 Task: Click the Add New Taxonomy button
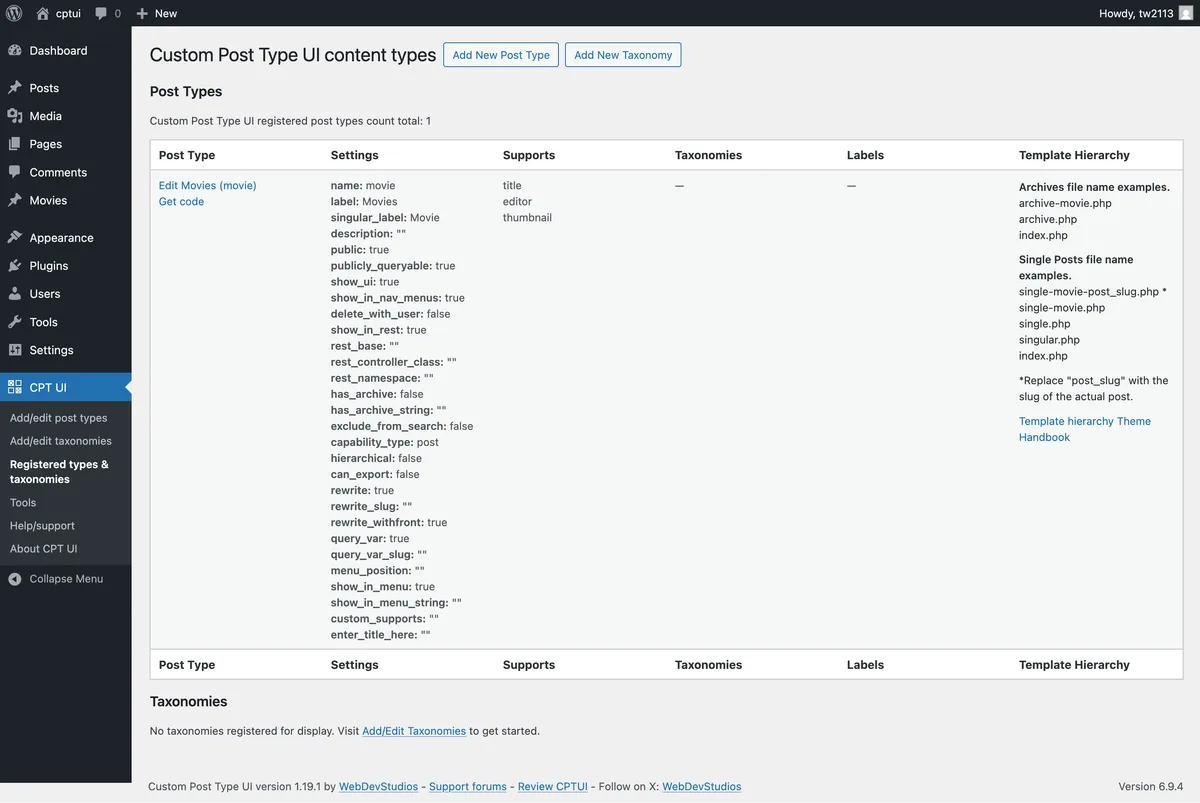[x=623, y=55]
